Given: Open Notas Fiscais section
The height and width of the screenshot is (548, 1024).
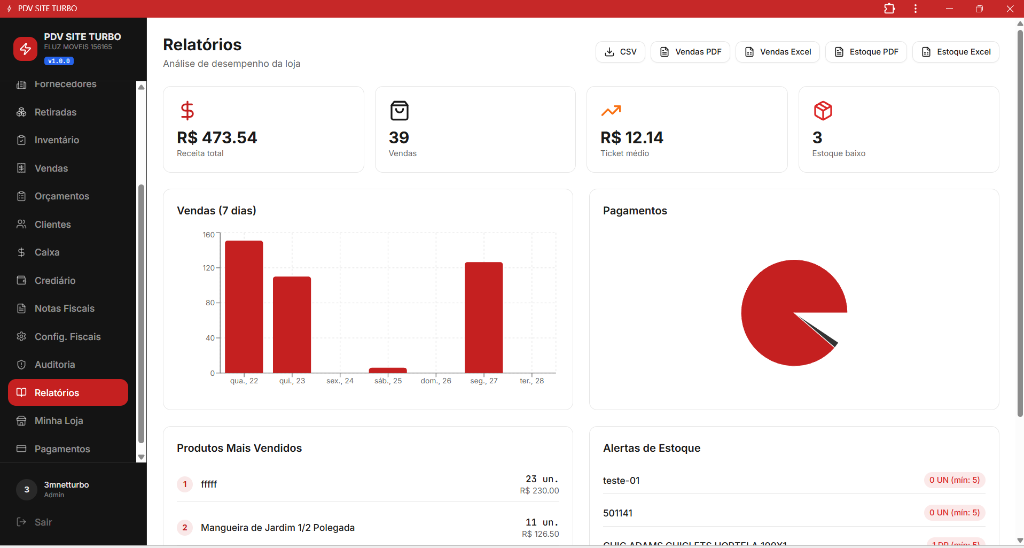Looking at the screenshot, I should pyautogui.click(x=68, y=309).
